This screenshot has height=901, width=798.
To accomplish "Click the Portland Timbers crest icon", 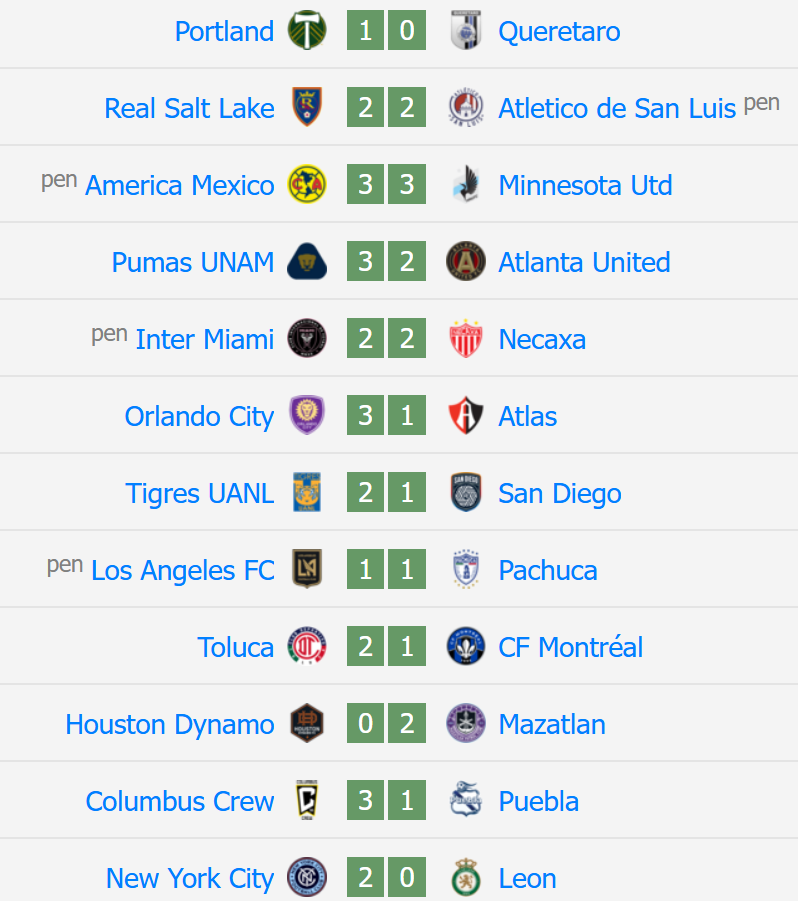I will 307,30.
